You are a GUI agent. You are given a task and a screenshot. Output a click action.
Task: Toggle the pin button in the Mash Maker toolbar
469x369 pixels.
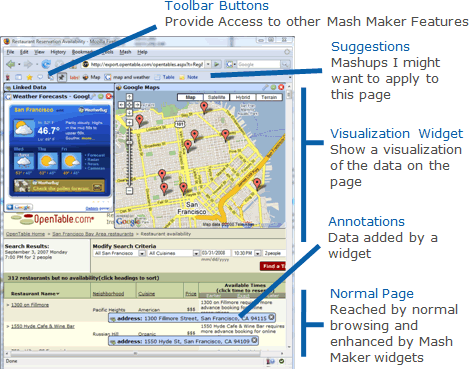(x=61, y=77)
